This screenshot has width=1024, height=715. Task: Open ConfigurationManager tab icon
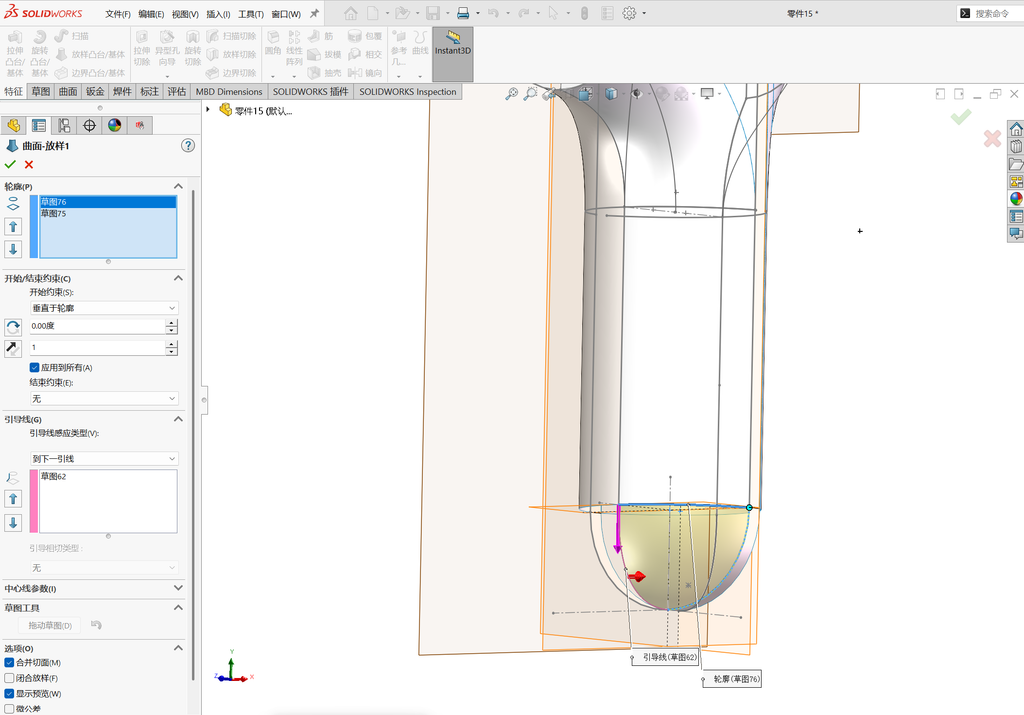(64, 125)
